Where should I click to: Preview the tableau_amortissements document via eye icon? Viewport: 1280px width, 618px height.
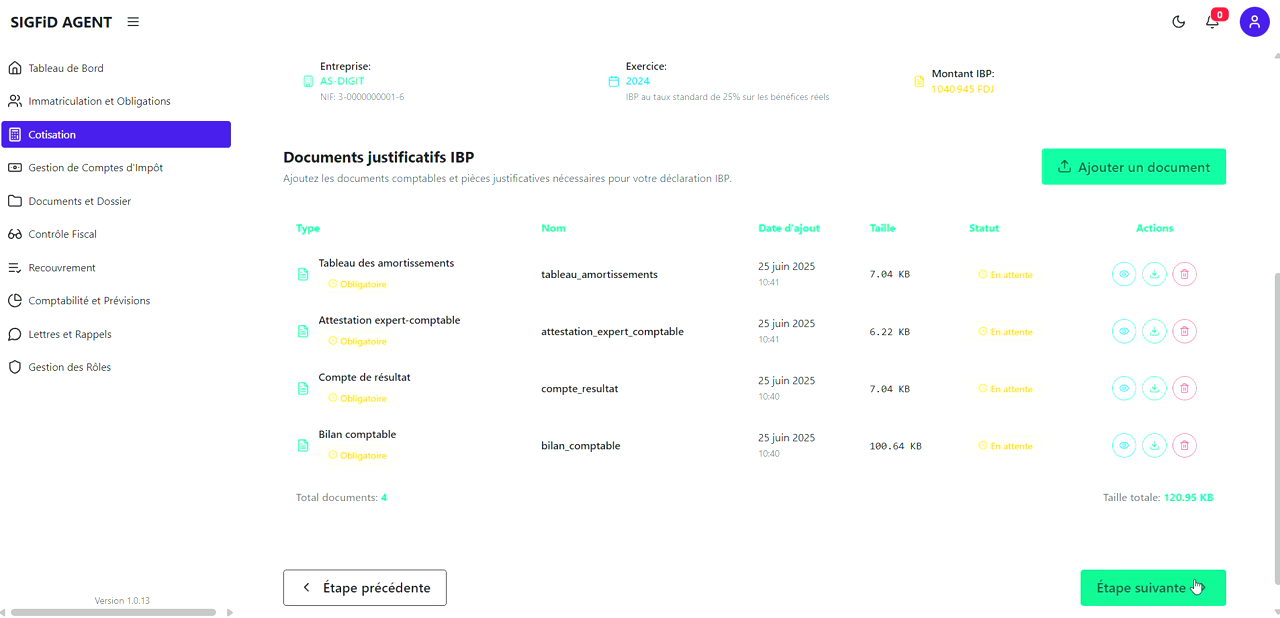tap(1124, 274)
